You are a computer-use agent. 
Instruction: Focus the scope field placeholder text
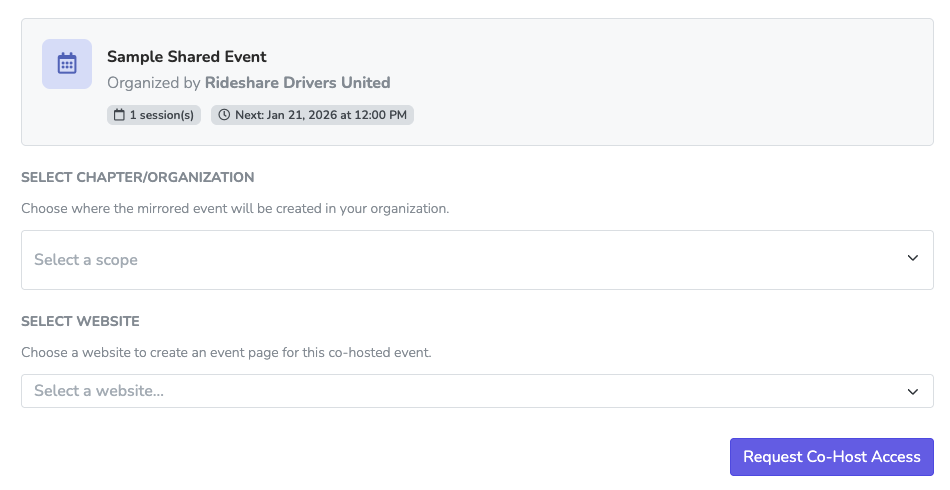pos(86,260)
